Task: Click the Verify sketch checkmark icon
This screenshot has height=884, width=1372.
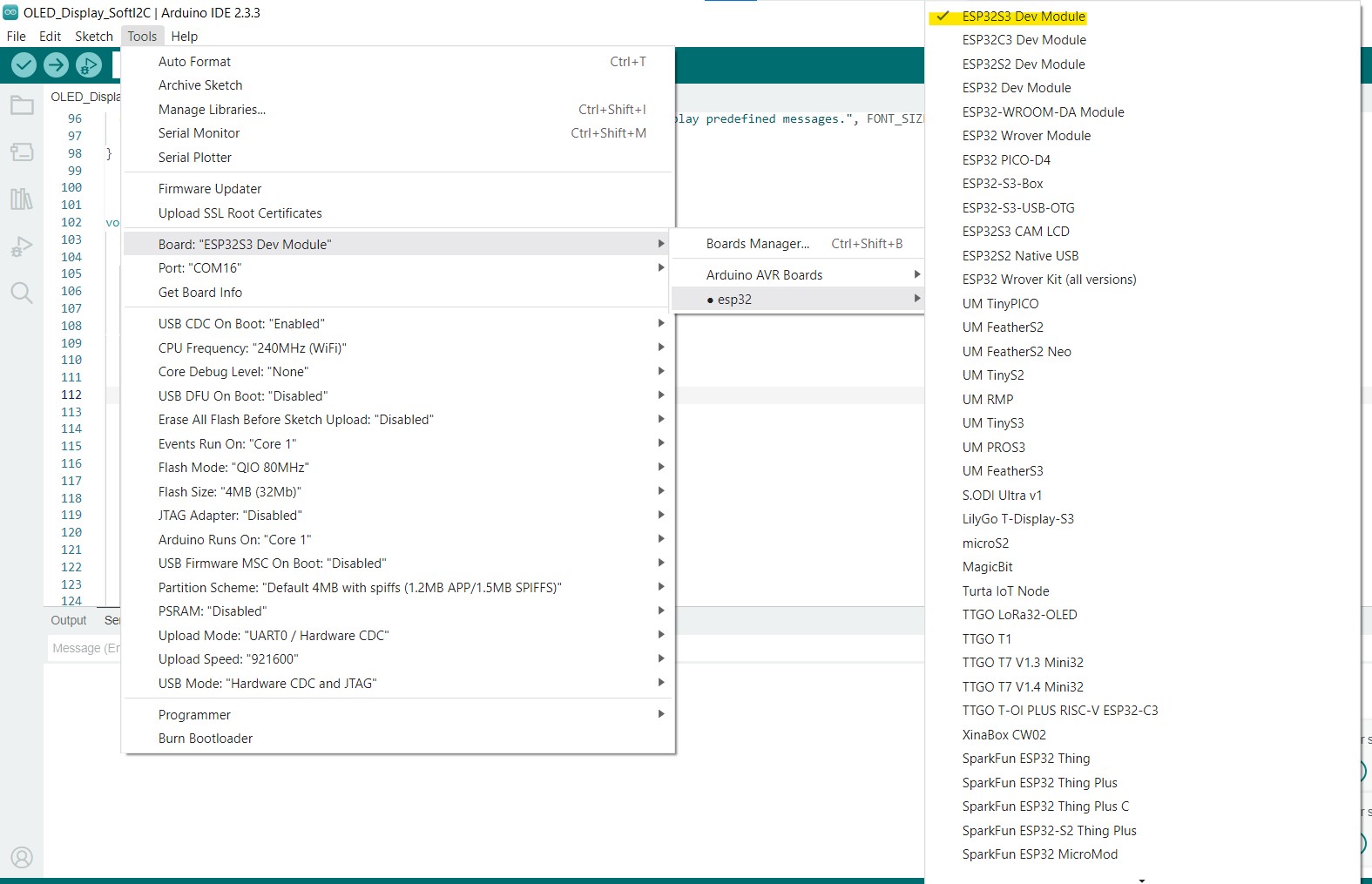Action: click(24, 64)
